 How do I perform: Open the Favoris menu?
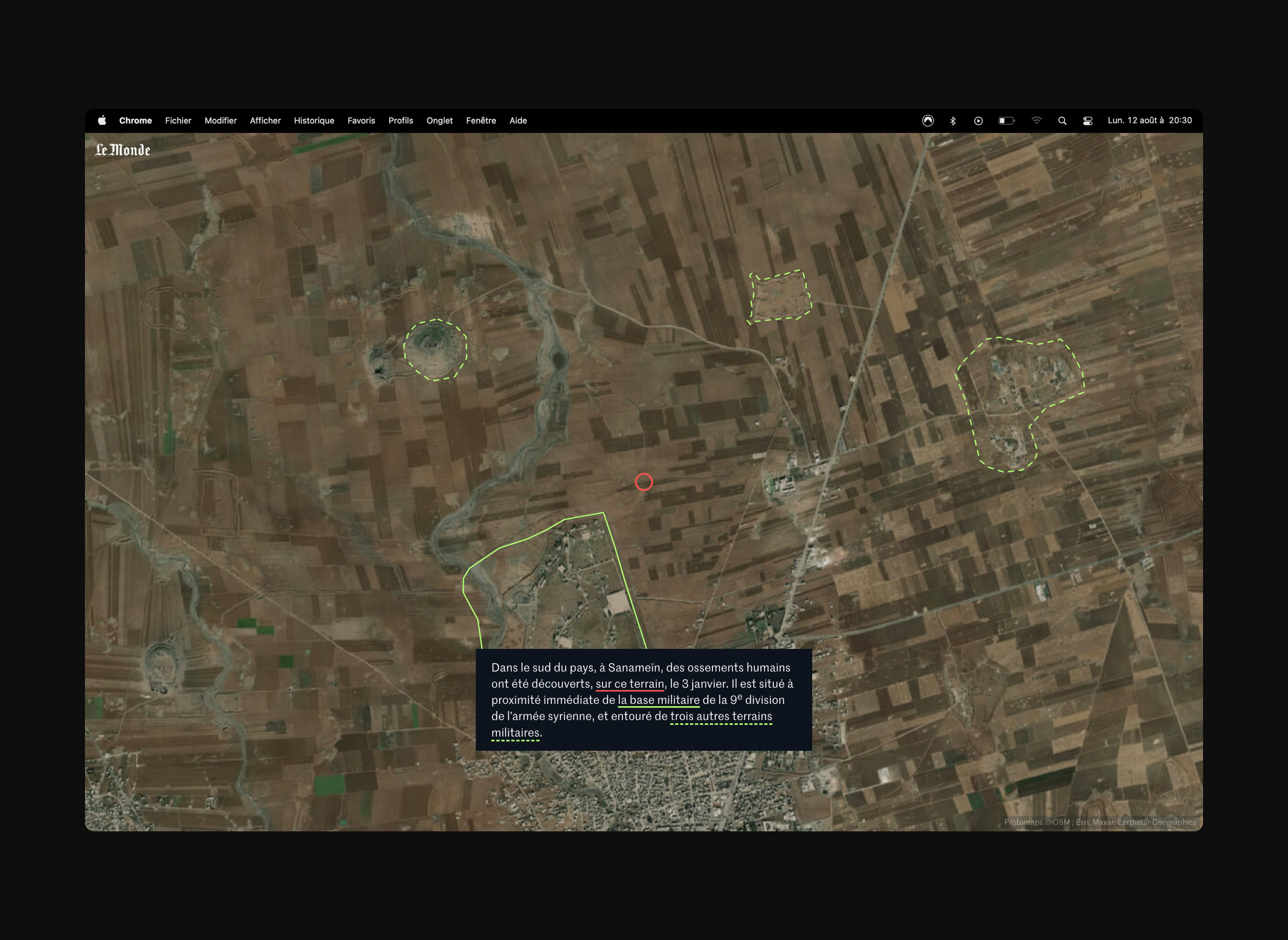[361, 121]
